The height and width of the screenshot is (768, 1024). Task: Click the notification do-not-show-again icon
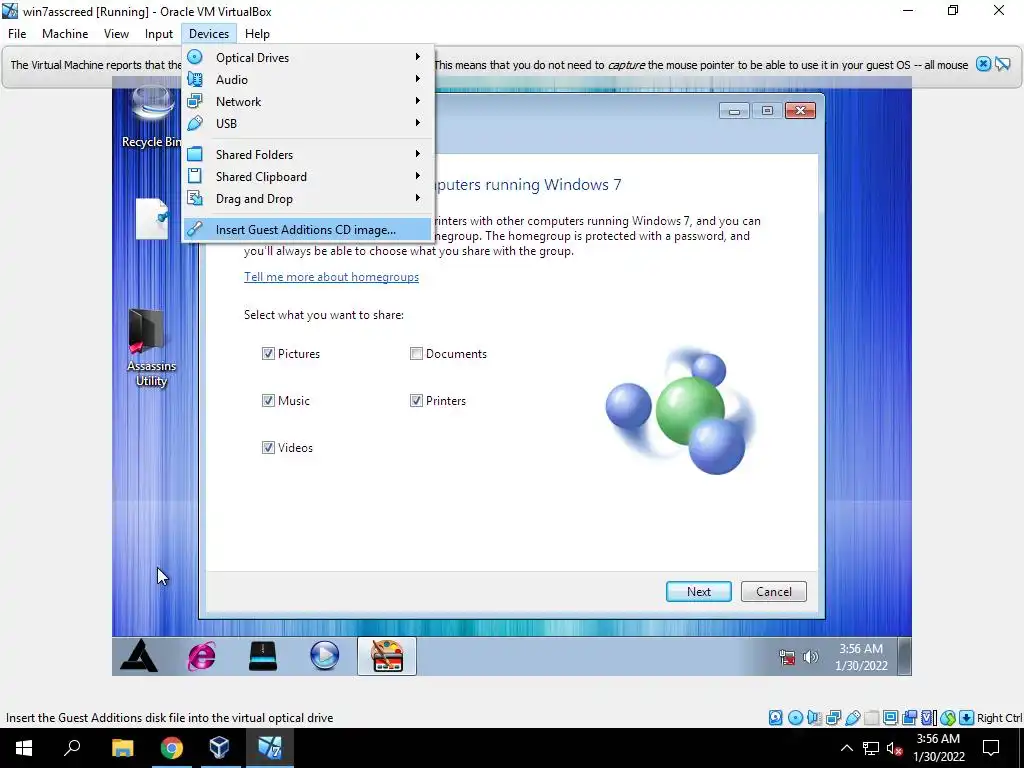(1002, 64)
